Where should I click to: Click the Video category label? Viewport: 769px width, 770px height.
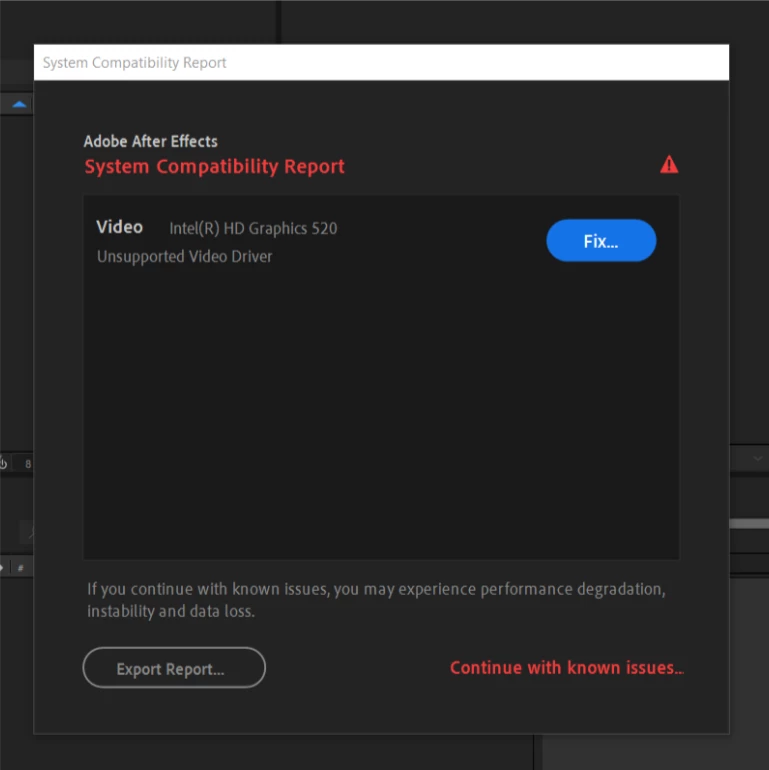[120, 227]
